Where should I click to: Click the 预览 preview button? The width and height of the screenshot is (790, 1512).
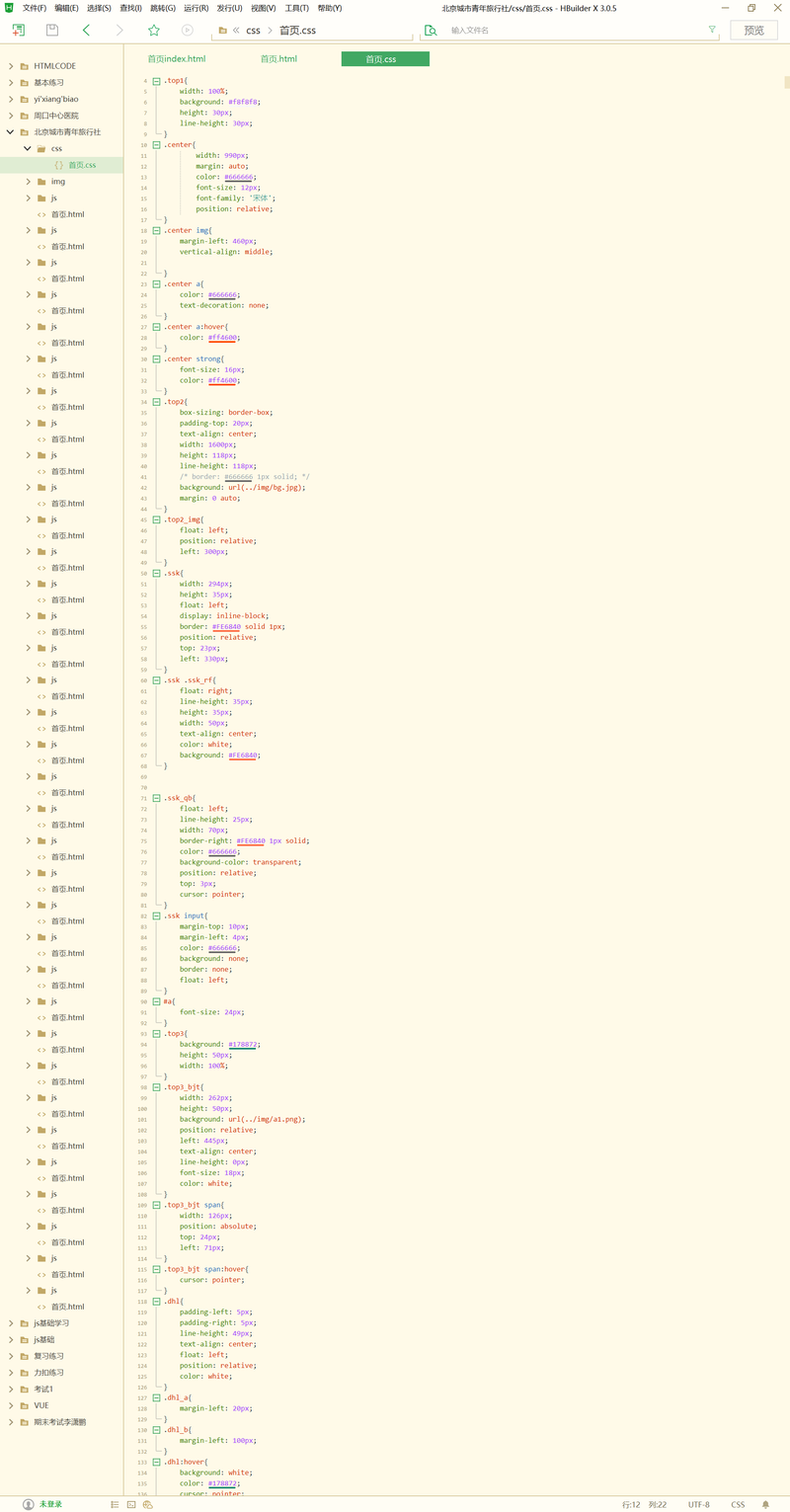pyautogui.click(x=753, y=30)
